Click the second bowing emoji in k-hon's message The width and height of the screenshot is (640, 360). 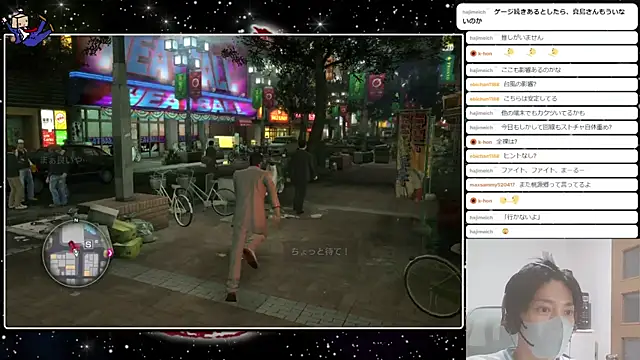pyautogui.click(x=531, y=52)
